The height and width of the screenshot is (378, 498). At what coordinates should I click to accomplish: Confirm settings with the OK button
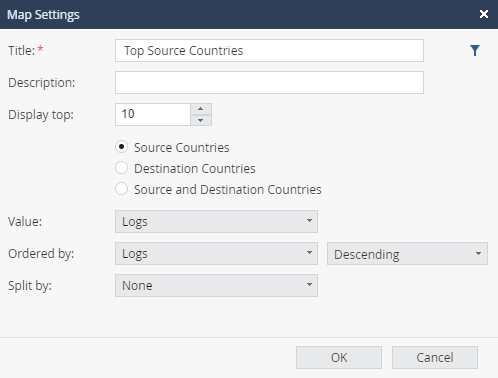tap(339, 357)
